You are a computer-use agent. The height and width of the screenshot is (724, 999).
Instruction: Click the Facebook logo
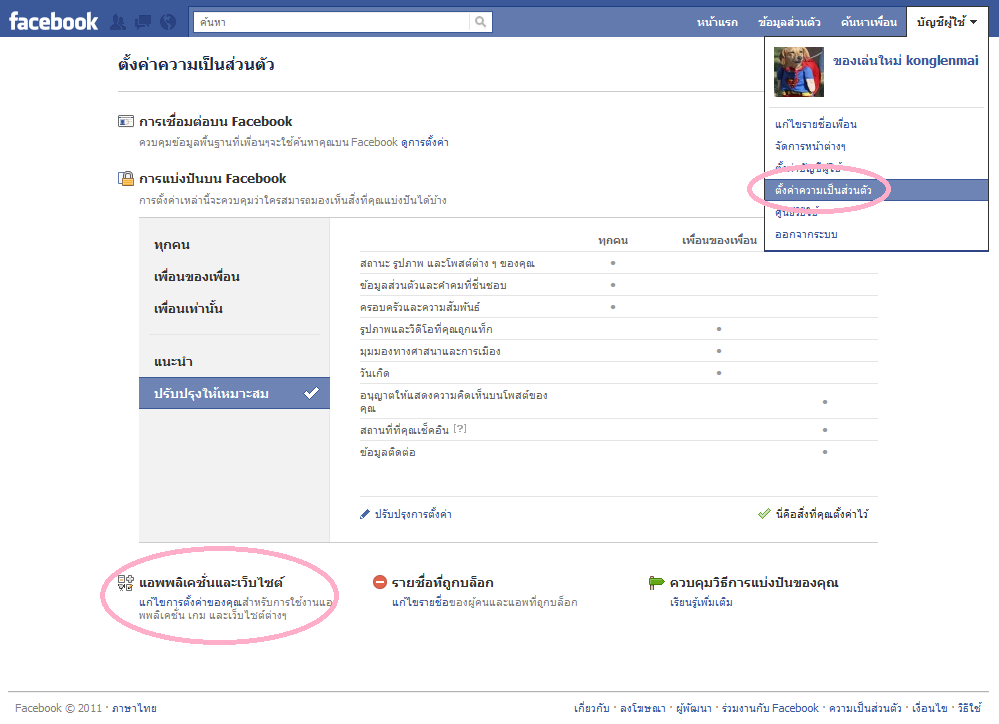point(54,21)
